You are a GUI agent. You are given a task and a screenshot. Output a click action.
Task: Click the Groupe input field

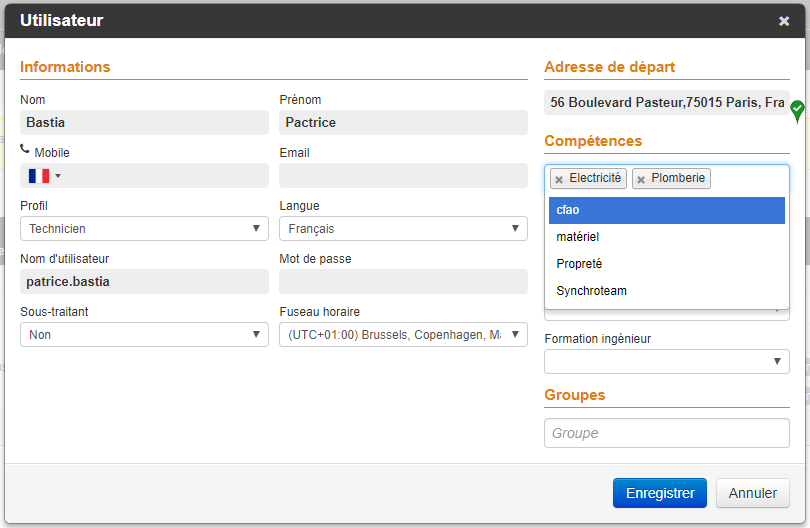[667, 433]
